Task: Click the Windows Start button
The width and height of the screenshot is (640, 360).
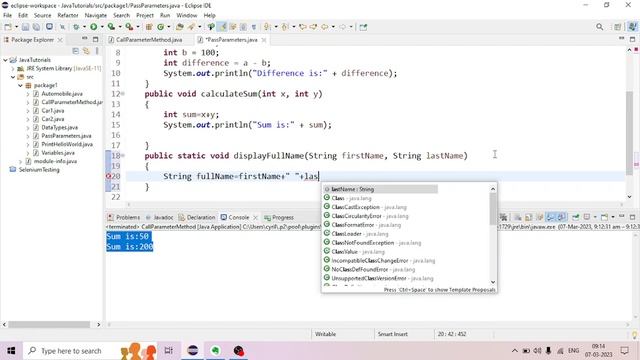Action: click(x=11, y=351)
